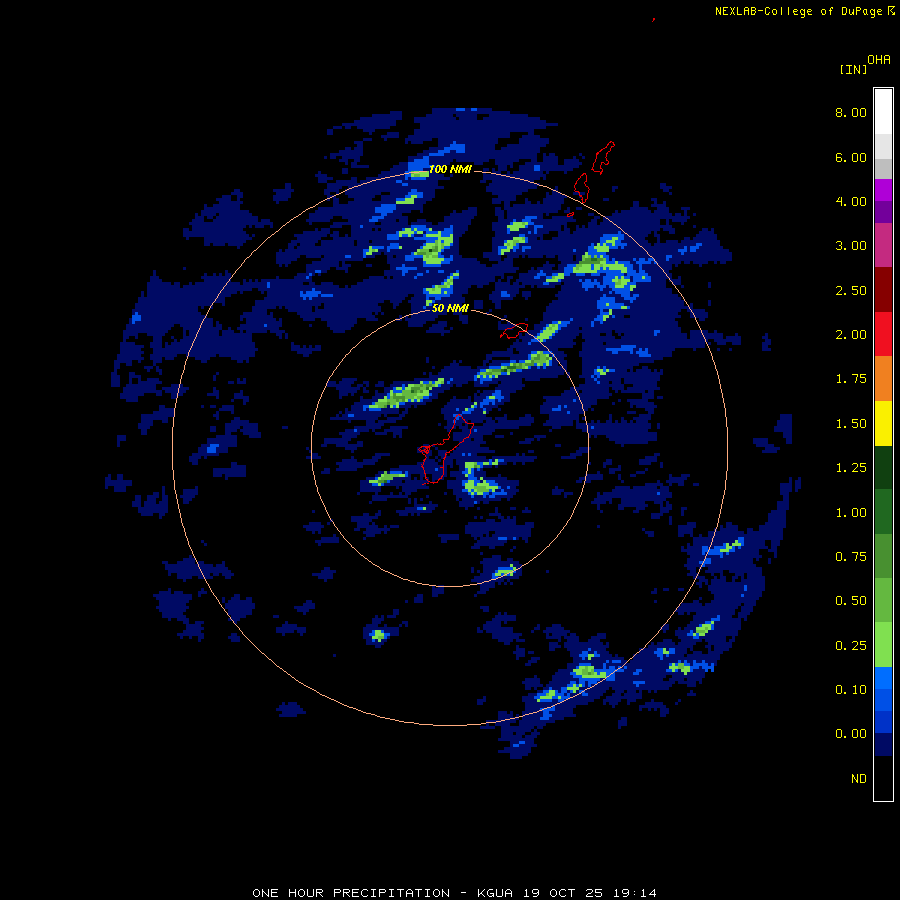Viewport: 900px width, 900px height.
Task: Click the 6.00 legend value
Action: [x=851, y=157]
